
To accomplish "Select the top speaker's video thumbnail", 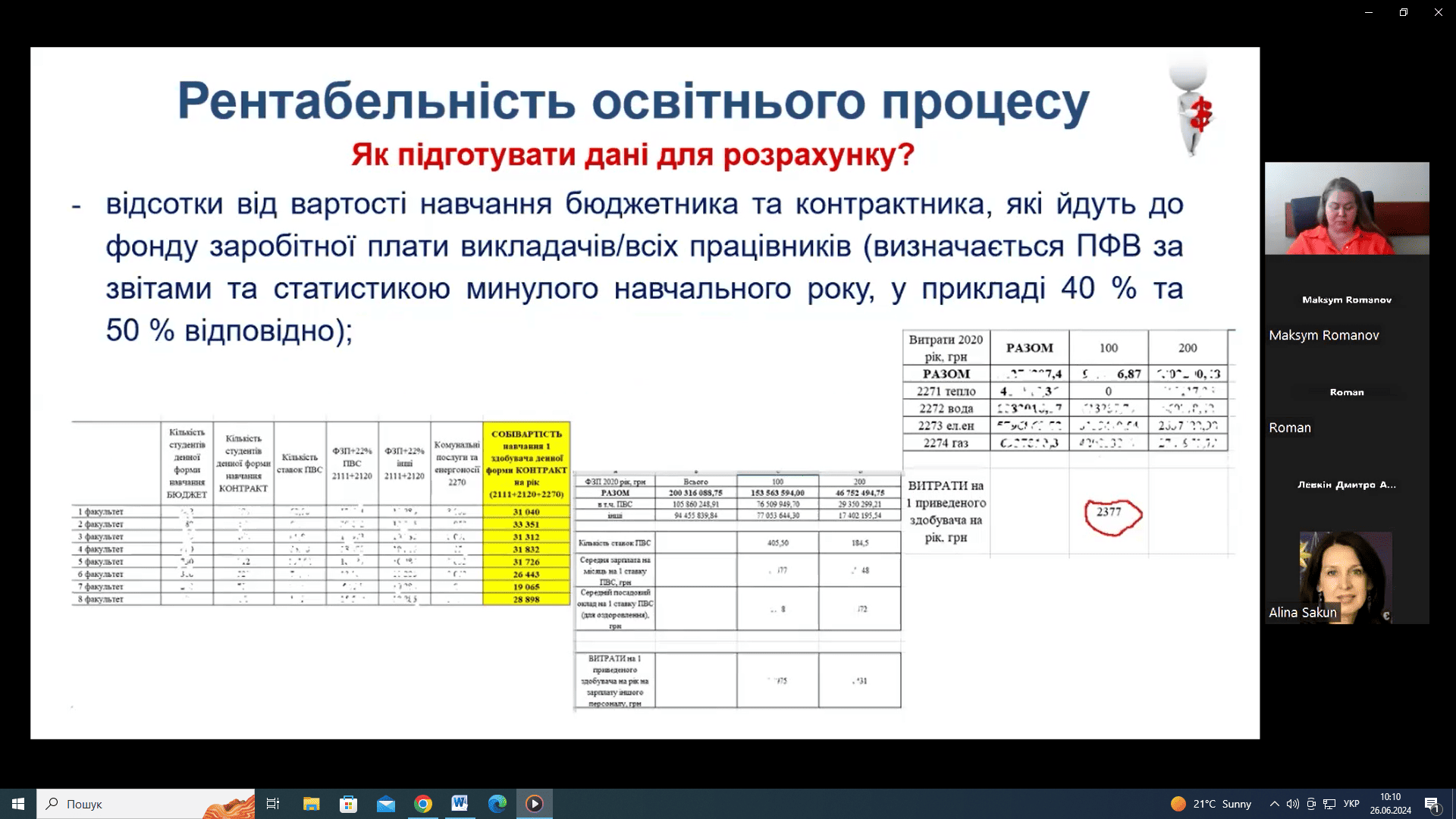I will 1347,209.
